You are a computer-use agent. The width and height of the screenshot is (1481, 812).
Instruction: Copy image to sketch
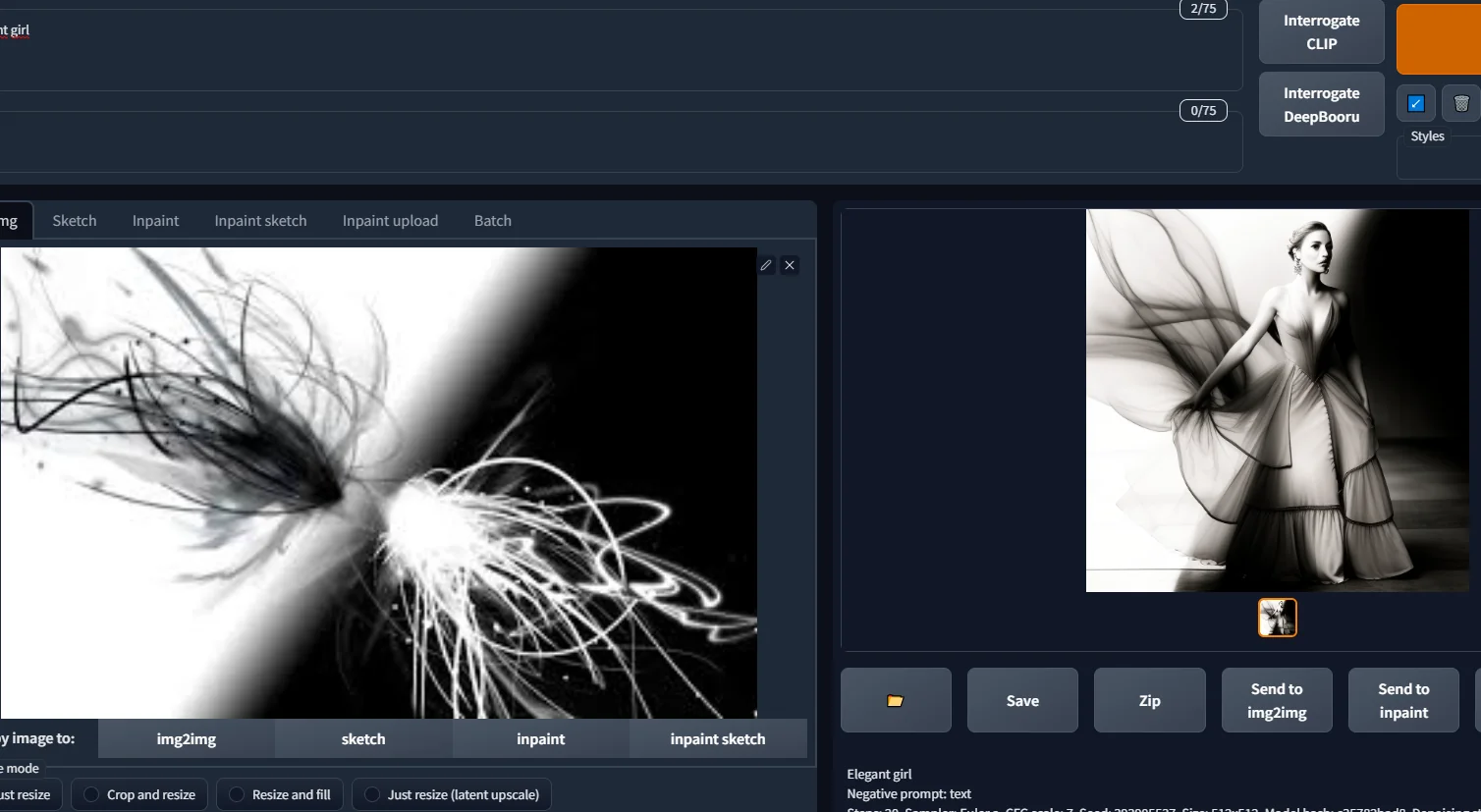pyautogui.click(x=363, y=739)
